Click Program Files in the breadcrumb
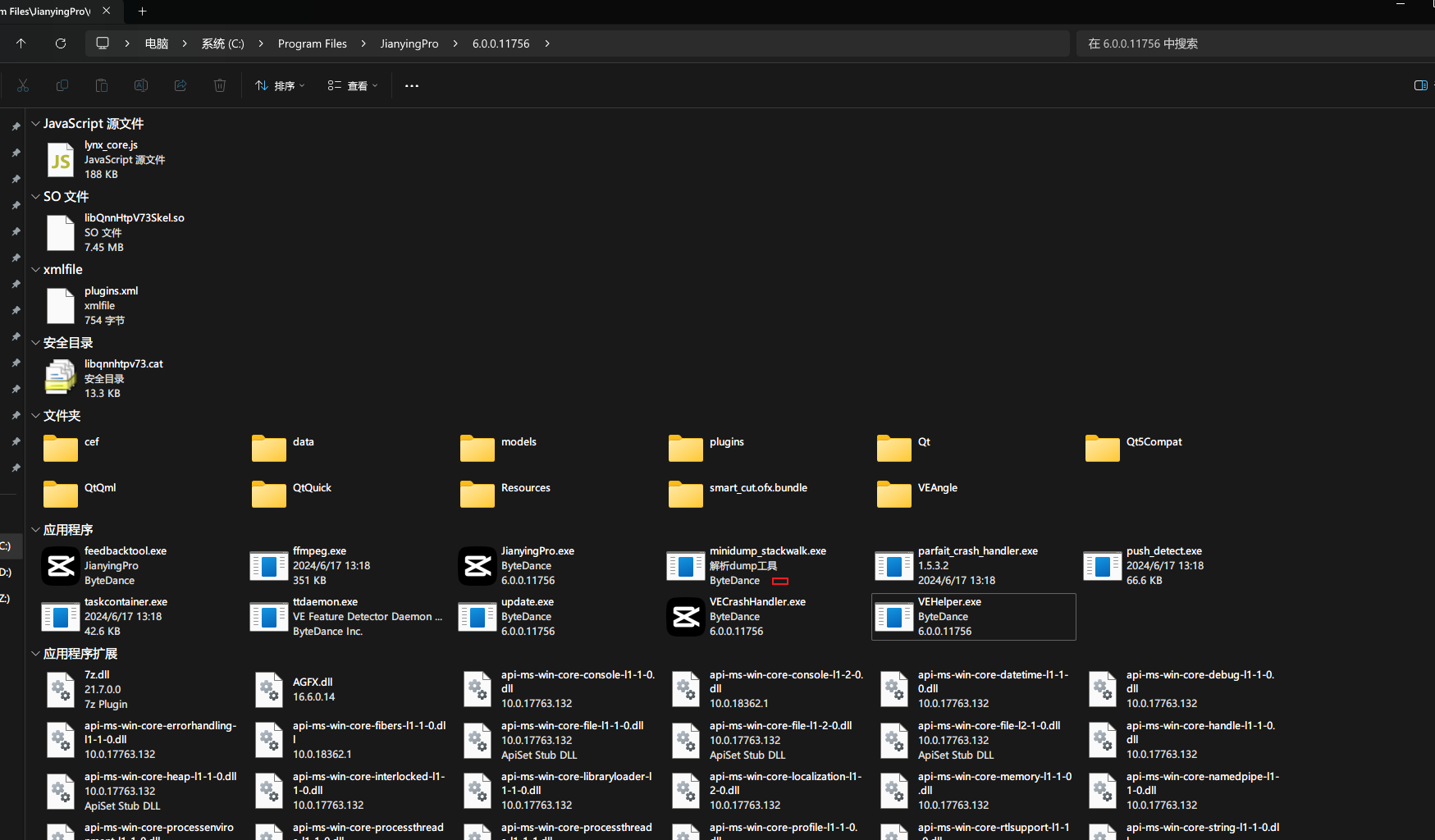This screenshot has height=840, width=1435. 313,43
